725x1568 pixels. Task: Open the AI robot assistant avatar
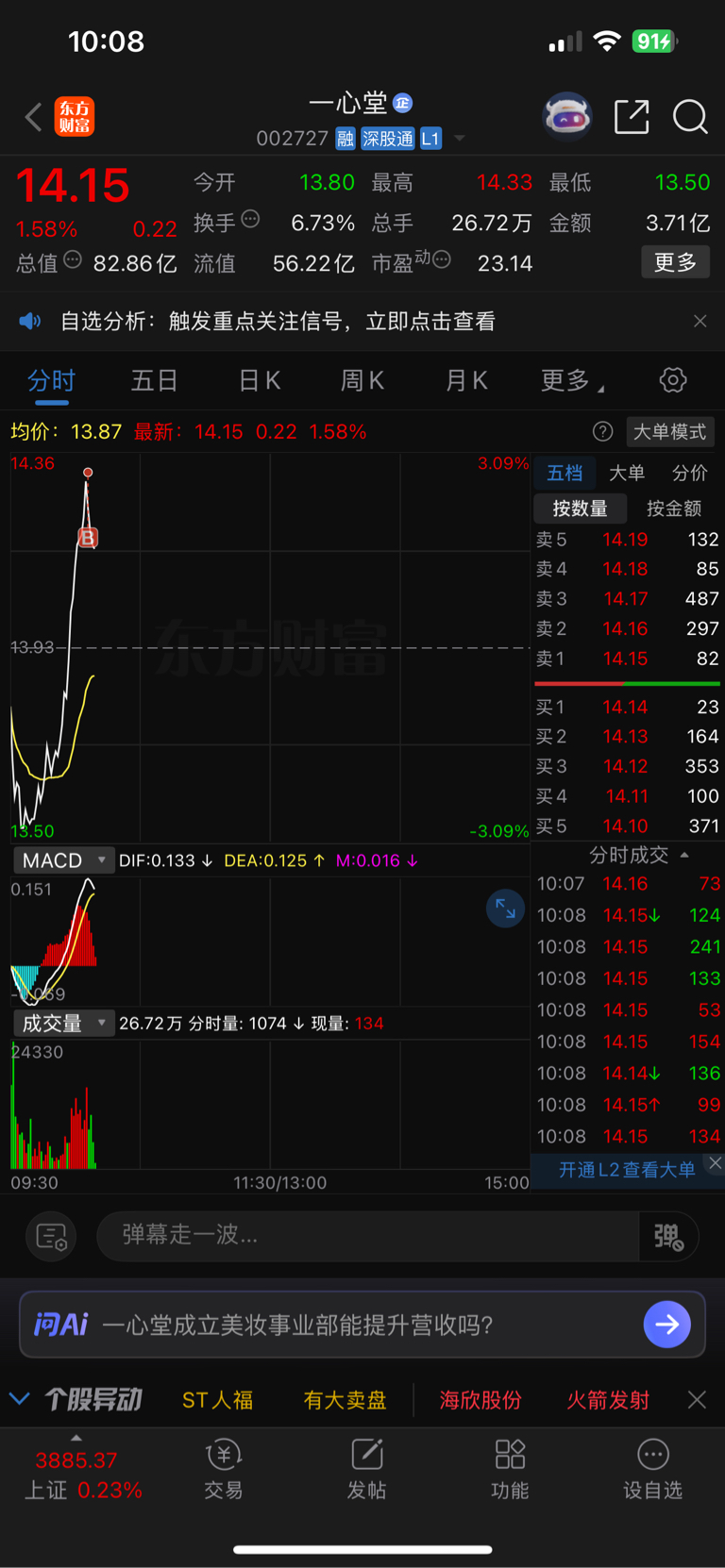click(567, 116)
